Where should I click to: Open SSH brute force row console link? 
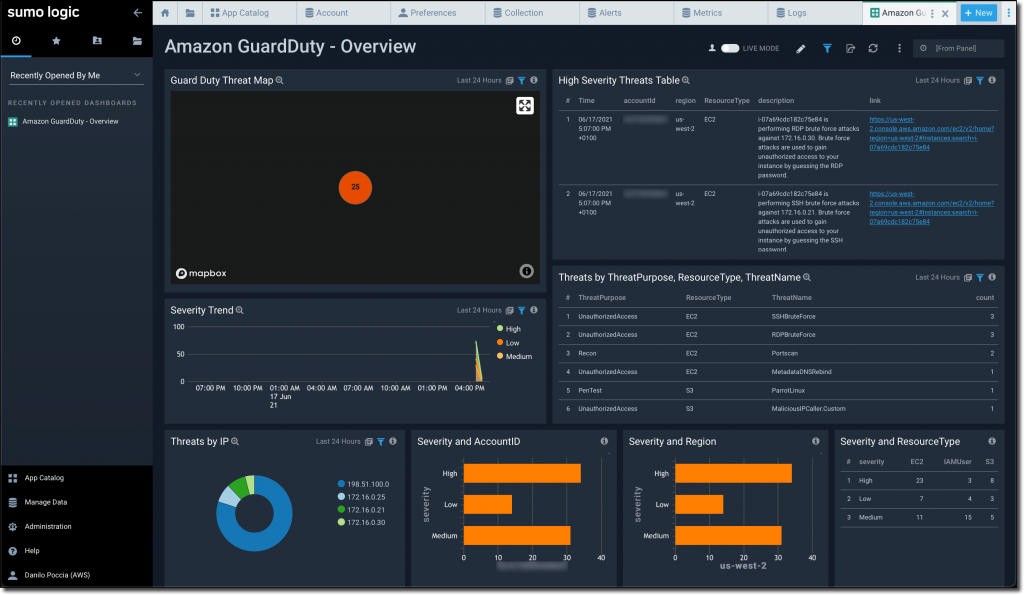pos(931,208)
